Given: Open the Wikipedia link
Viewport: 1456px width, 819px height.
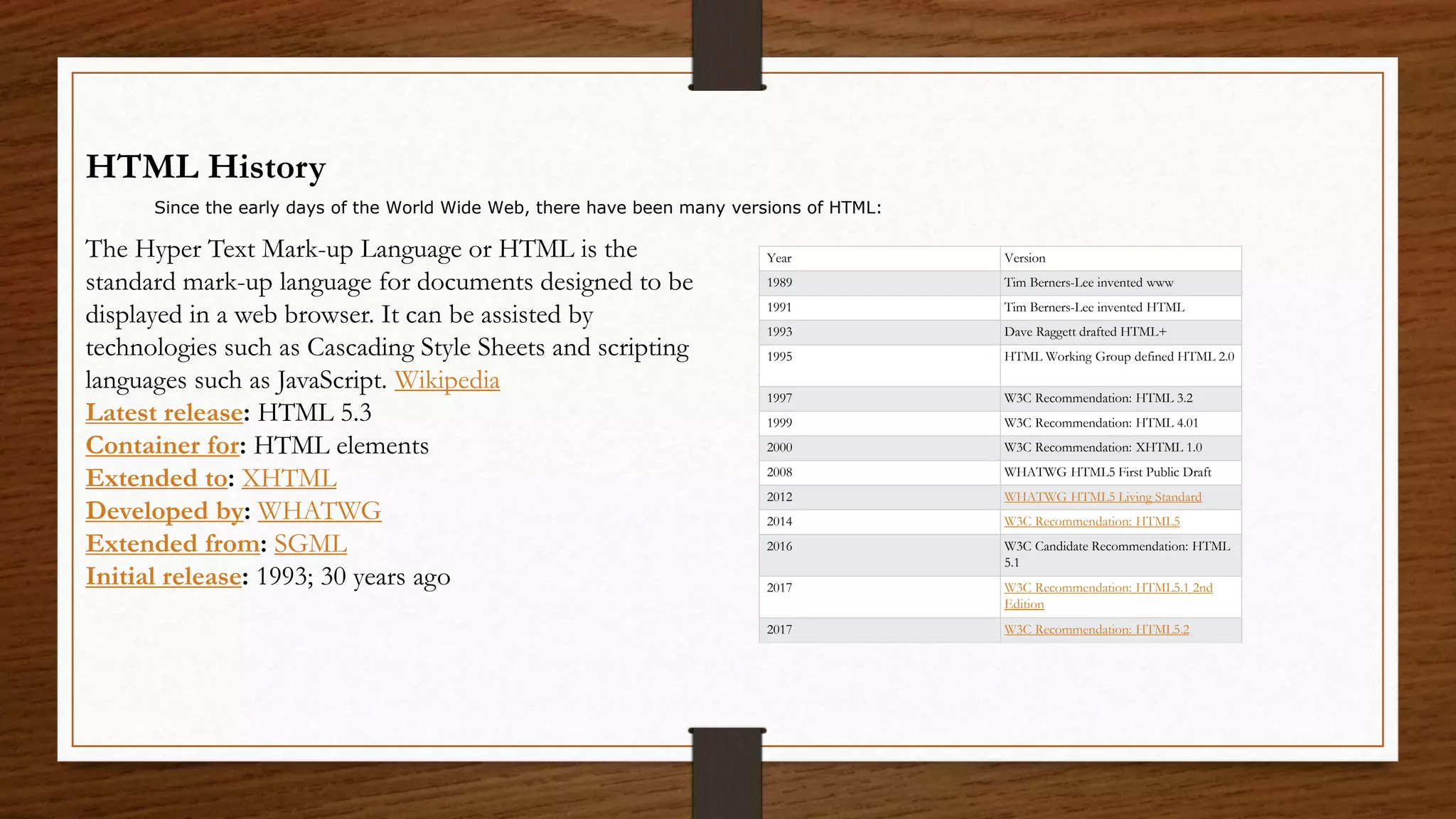Looking at the screenshot, I should pos(447,380).
